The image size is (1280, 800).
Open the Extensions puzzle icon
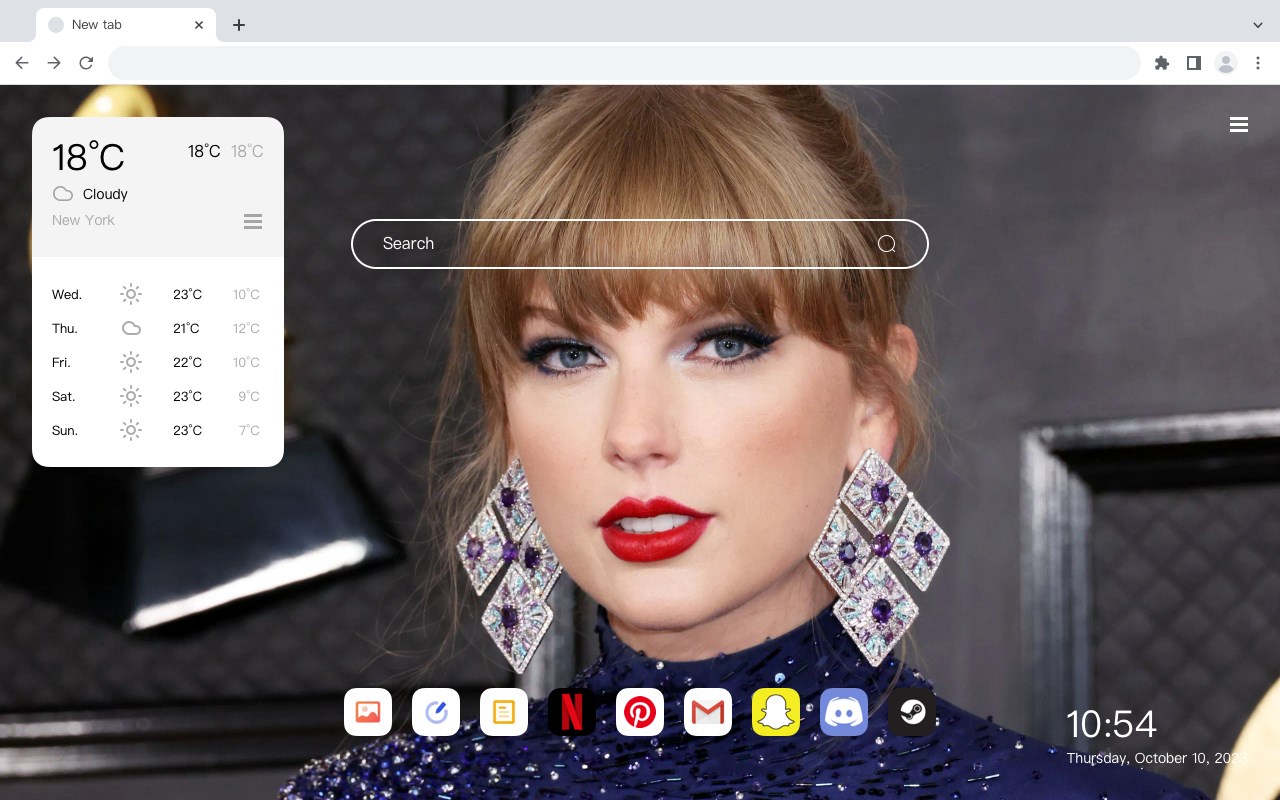[1161, 63]
